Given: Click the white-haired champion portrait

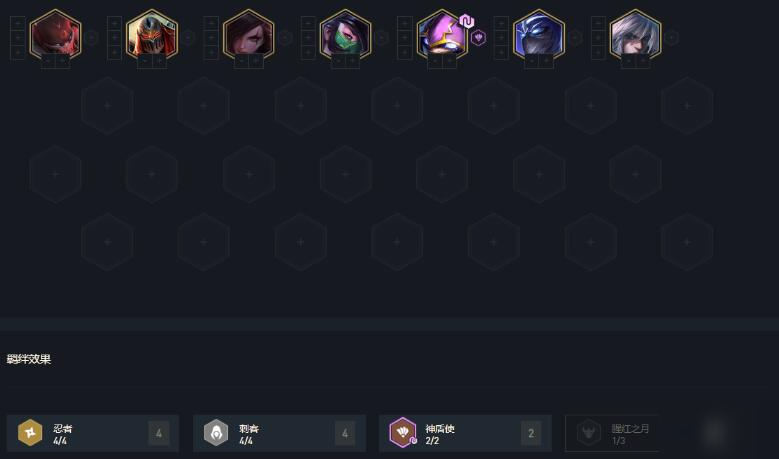Looking at the screenshot, I should pos(635,35).
